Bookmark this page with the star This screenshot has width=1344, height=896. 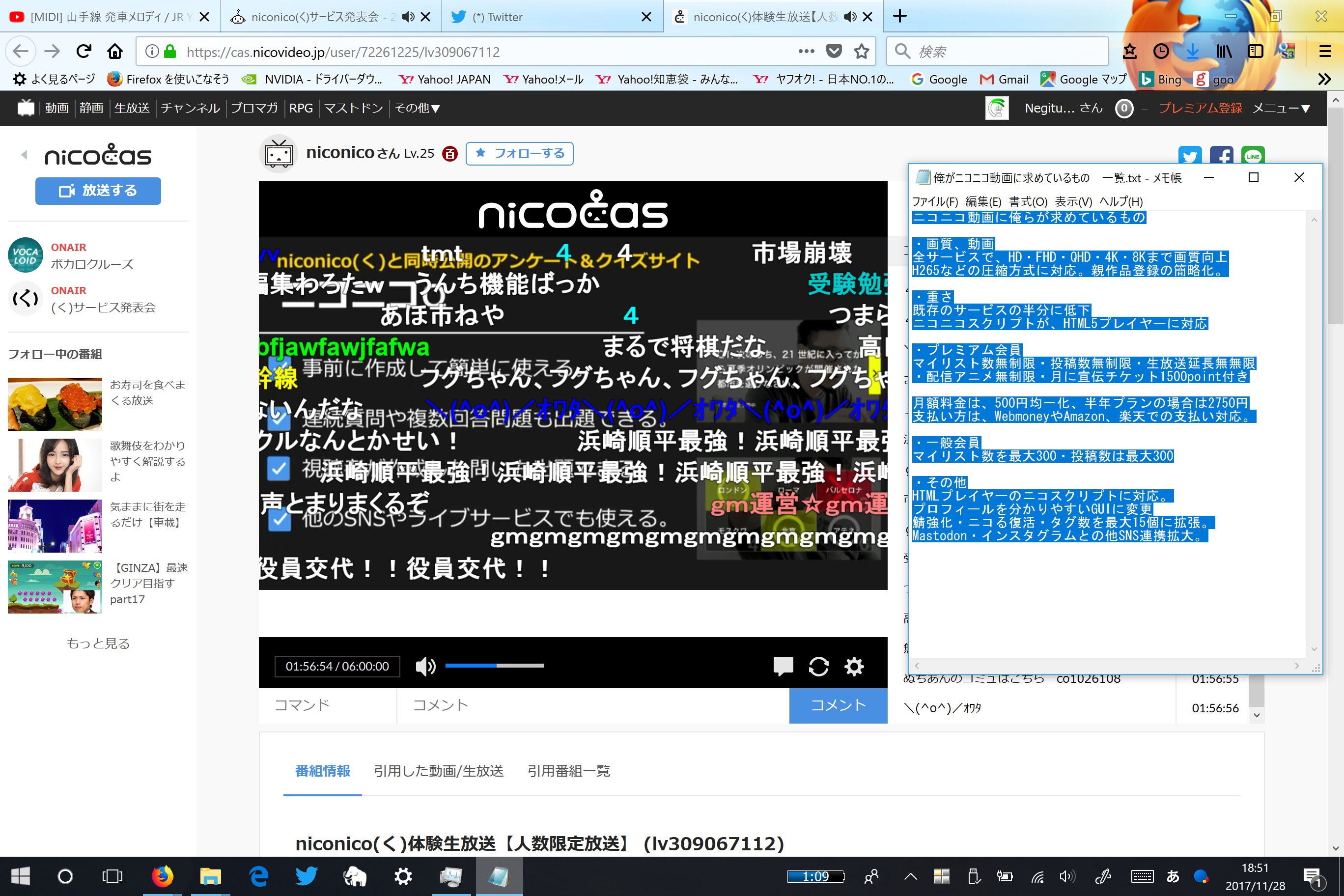click(861, 52)
